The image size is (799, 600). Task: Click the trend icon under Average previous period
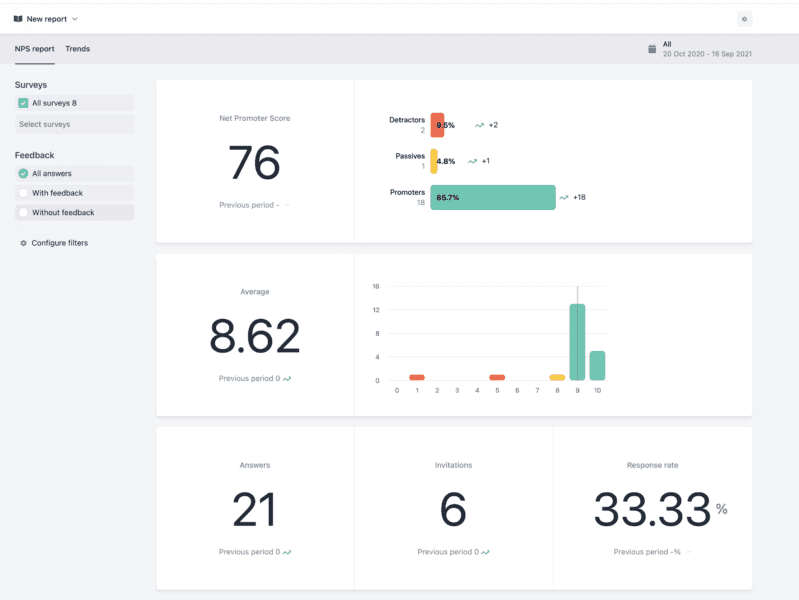click(287, 379)
